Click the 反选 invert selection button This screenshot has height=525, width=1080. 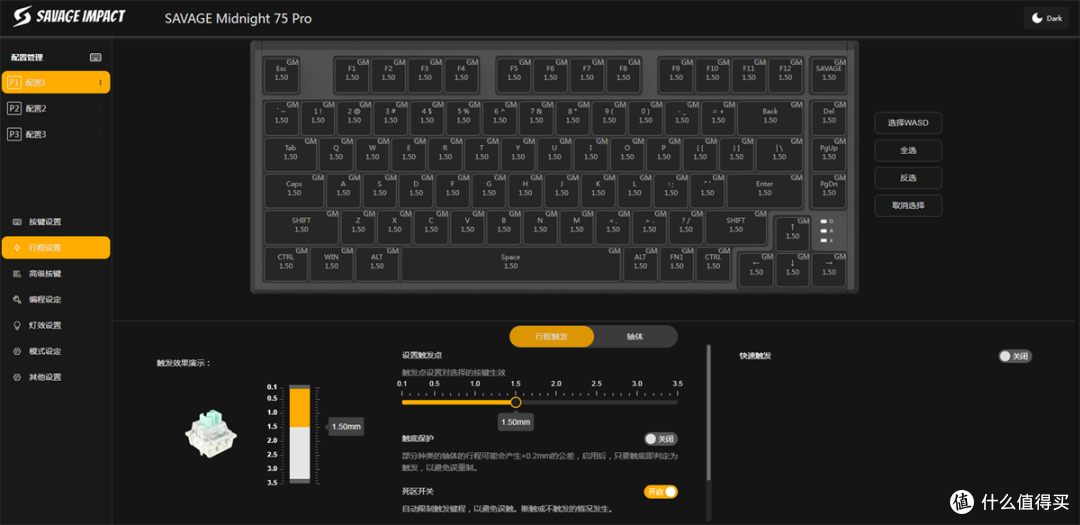pyautogui.click(x=908, y=178)
